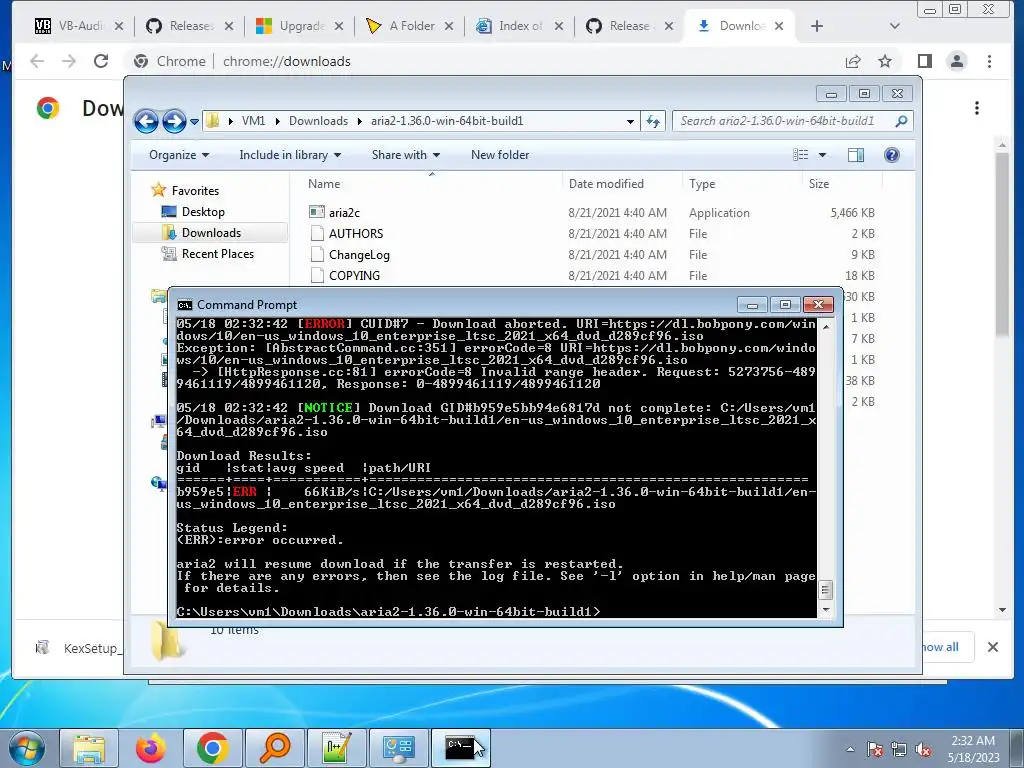
Task: Click the Explorer Forward arrow button
Action: coord(174,121)
